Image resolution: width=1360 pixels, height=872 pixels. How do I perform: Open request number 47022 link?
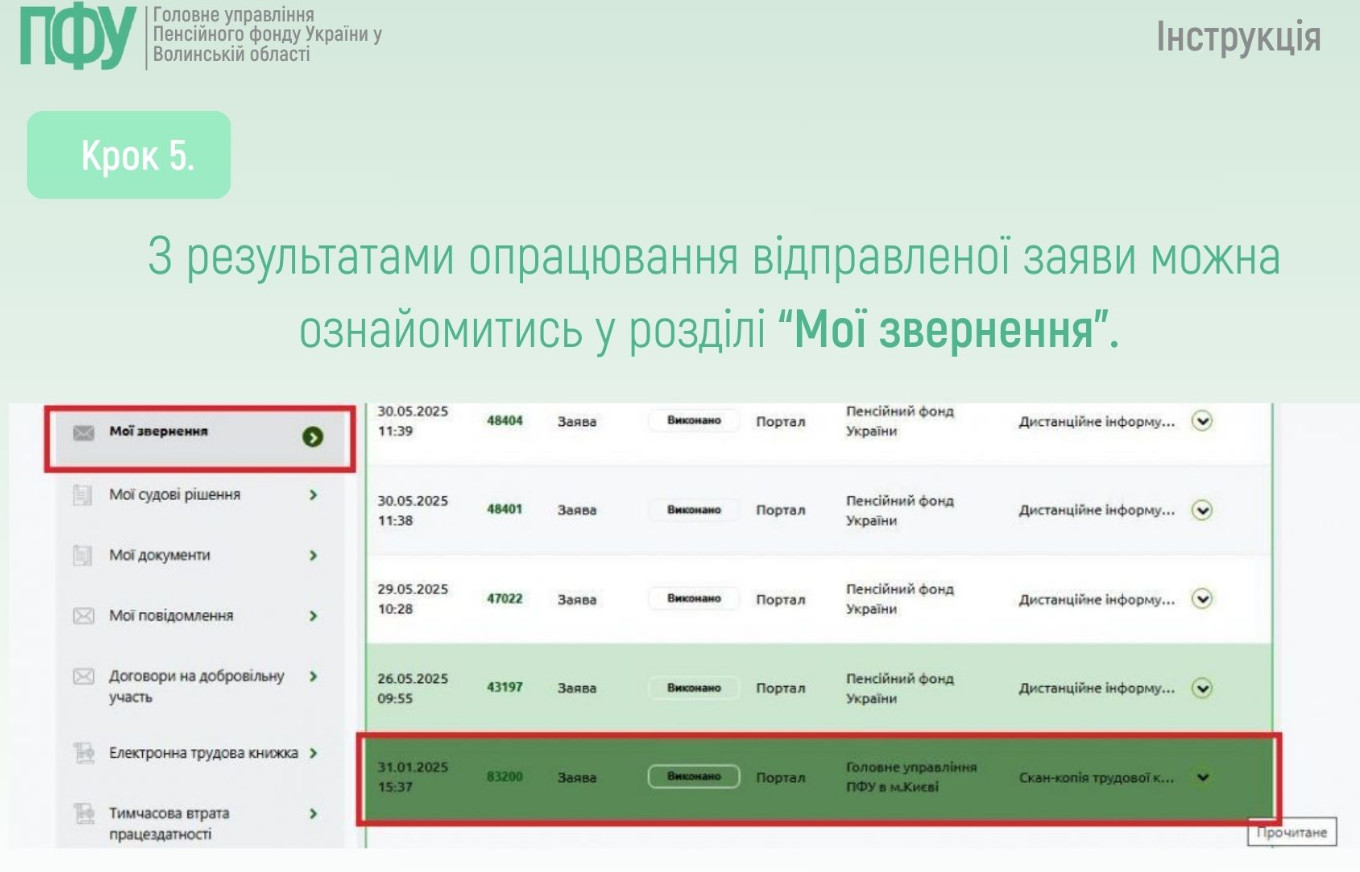click(504, 599)
